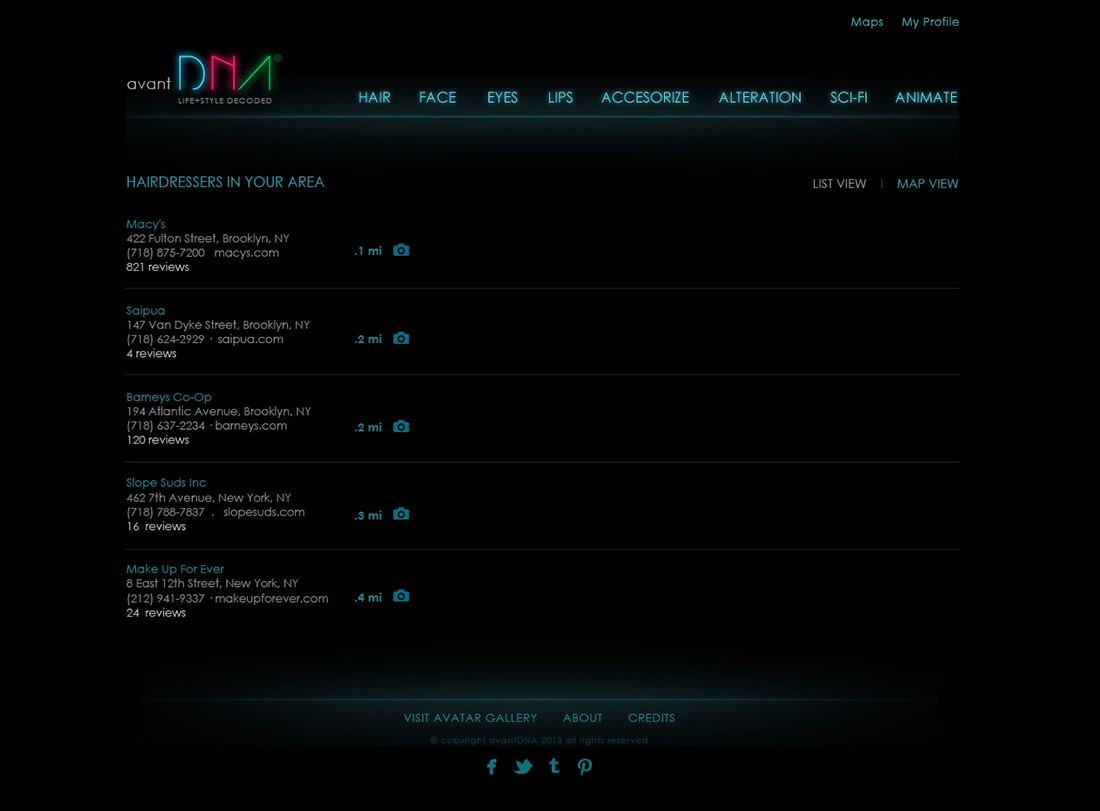Click the 4 reviews text
Viewport: 1100px width, 811px height.
151,354
